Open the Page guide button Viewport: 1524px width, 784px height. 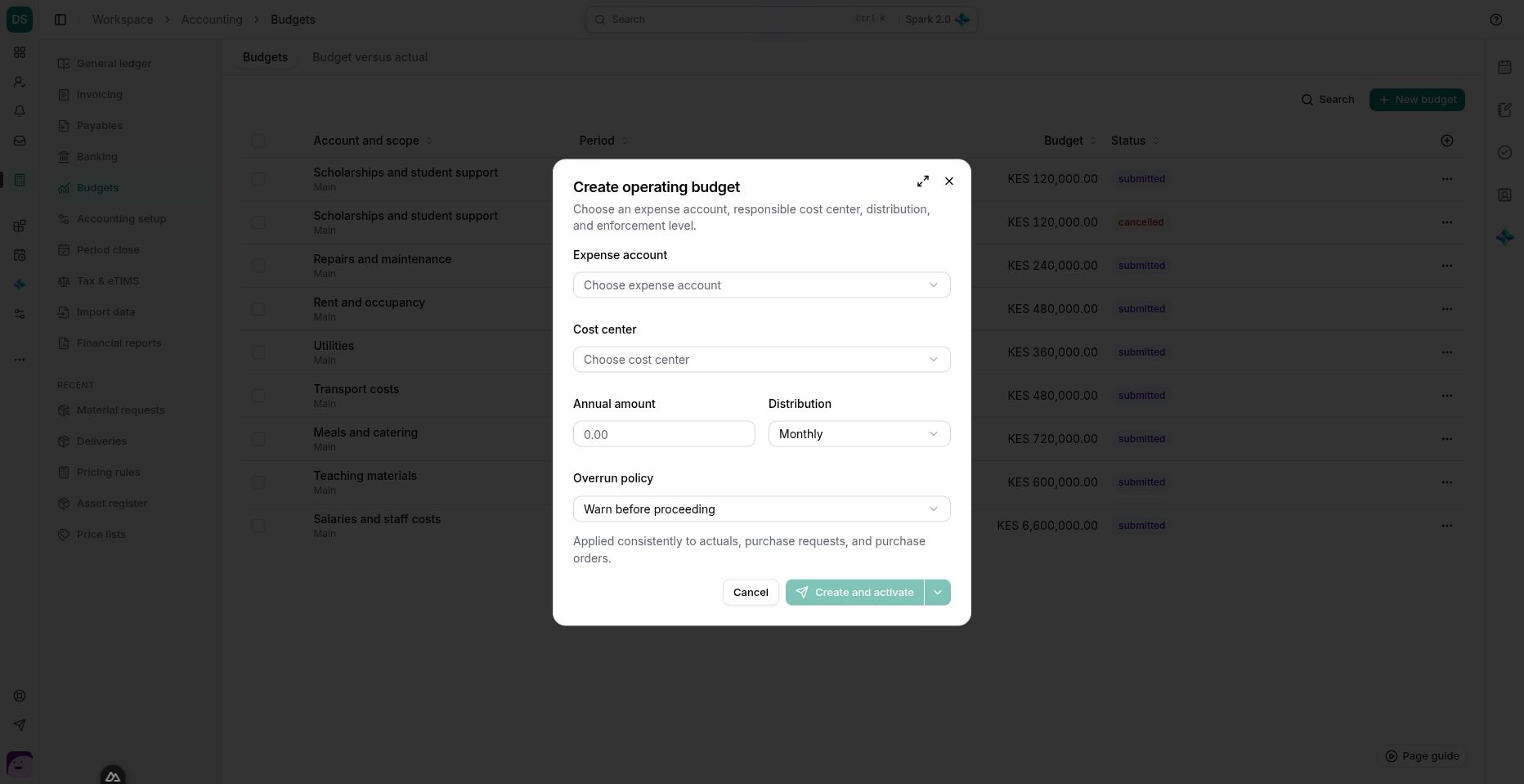coord(1422,756)
